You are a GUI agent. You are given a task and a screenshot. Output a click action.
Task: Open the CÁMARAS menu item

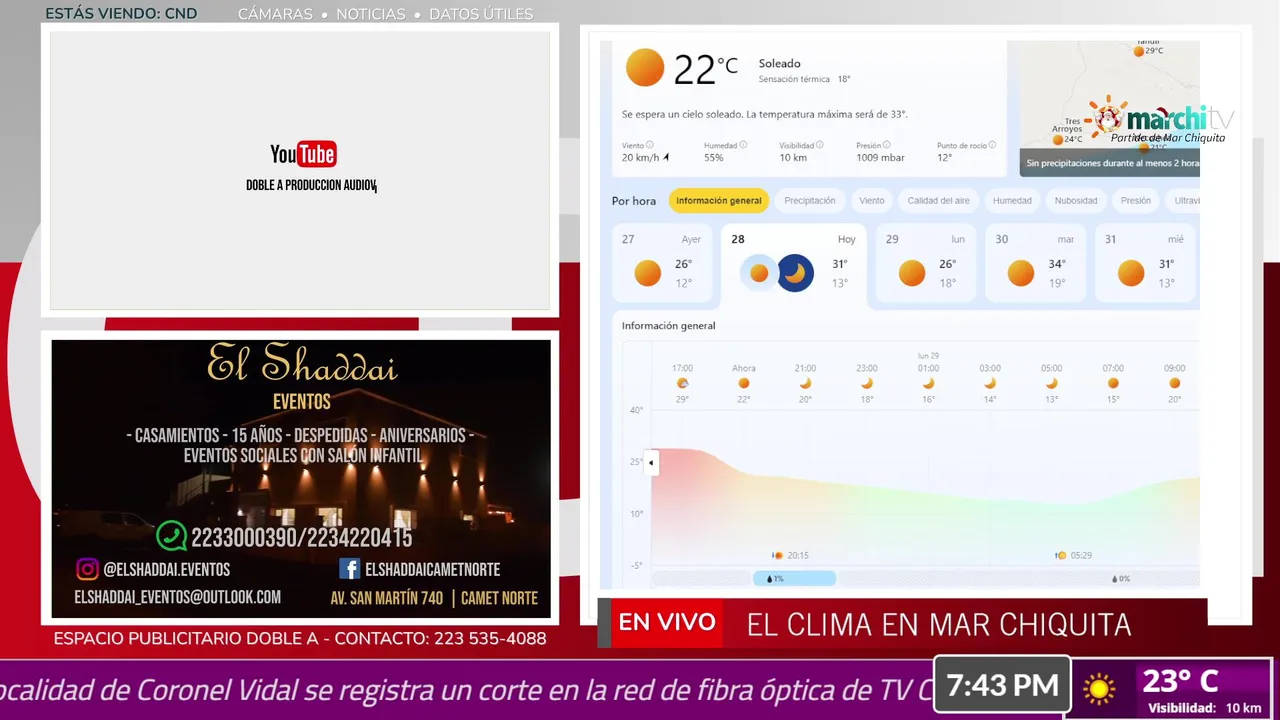click(x=275, y=14)
